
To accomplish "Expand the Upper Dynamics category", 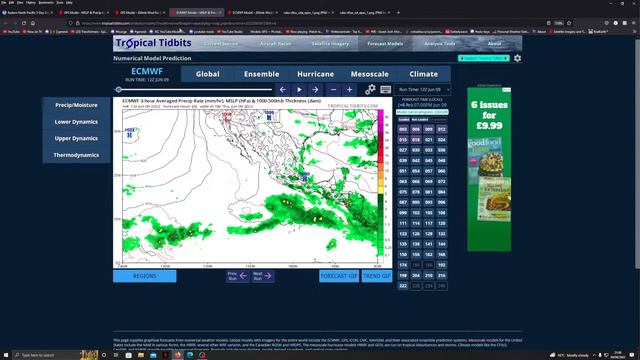I will click(x=76, y=138).
